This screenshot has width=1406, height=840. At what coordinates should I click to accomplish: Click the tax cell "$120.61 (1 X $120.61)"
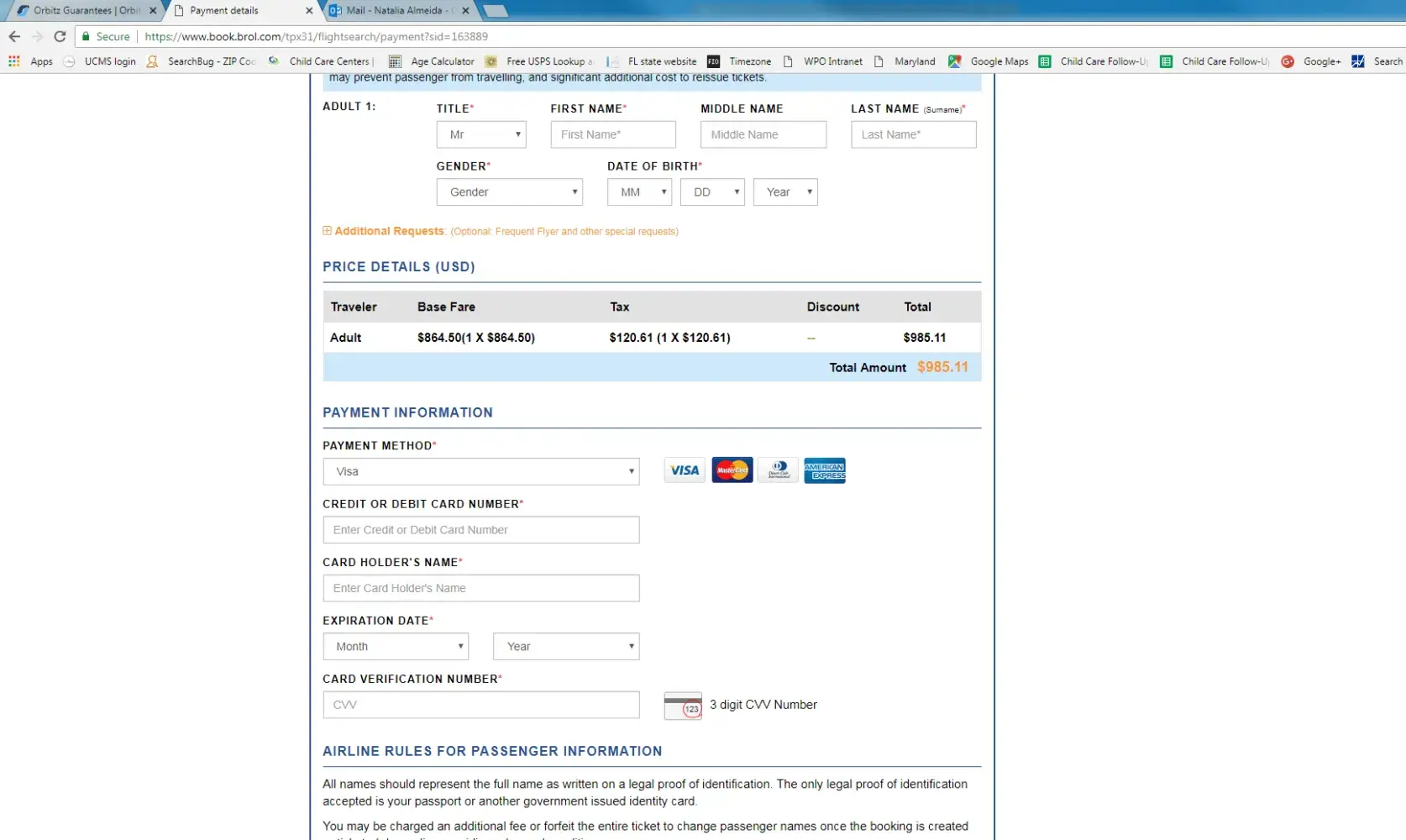pos(670,338)
